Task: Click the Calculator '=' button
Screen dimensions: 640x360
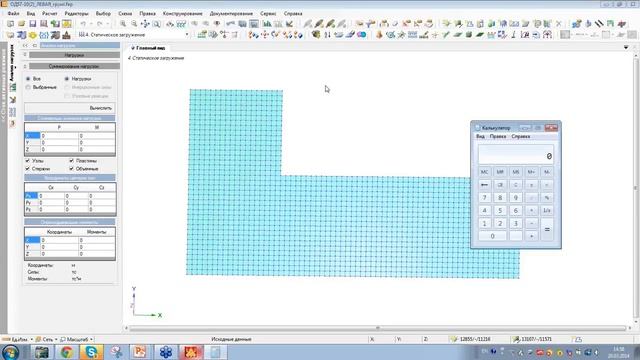Action: coord(547,229)
